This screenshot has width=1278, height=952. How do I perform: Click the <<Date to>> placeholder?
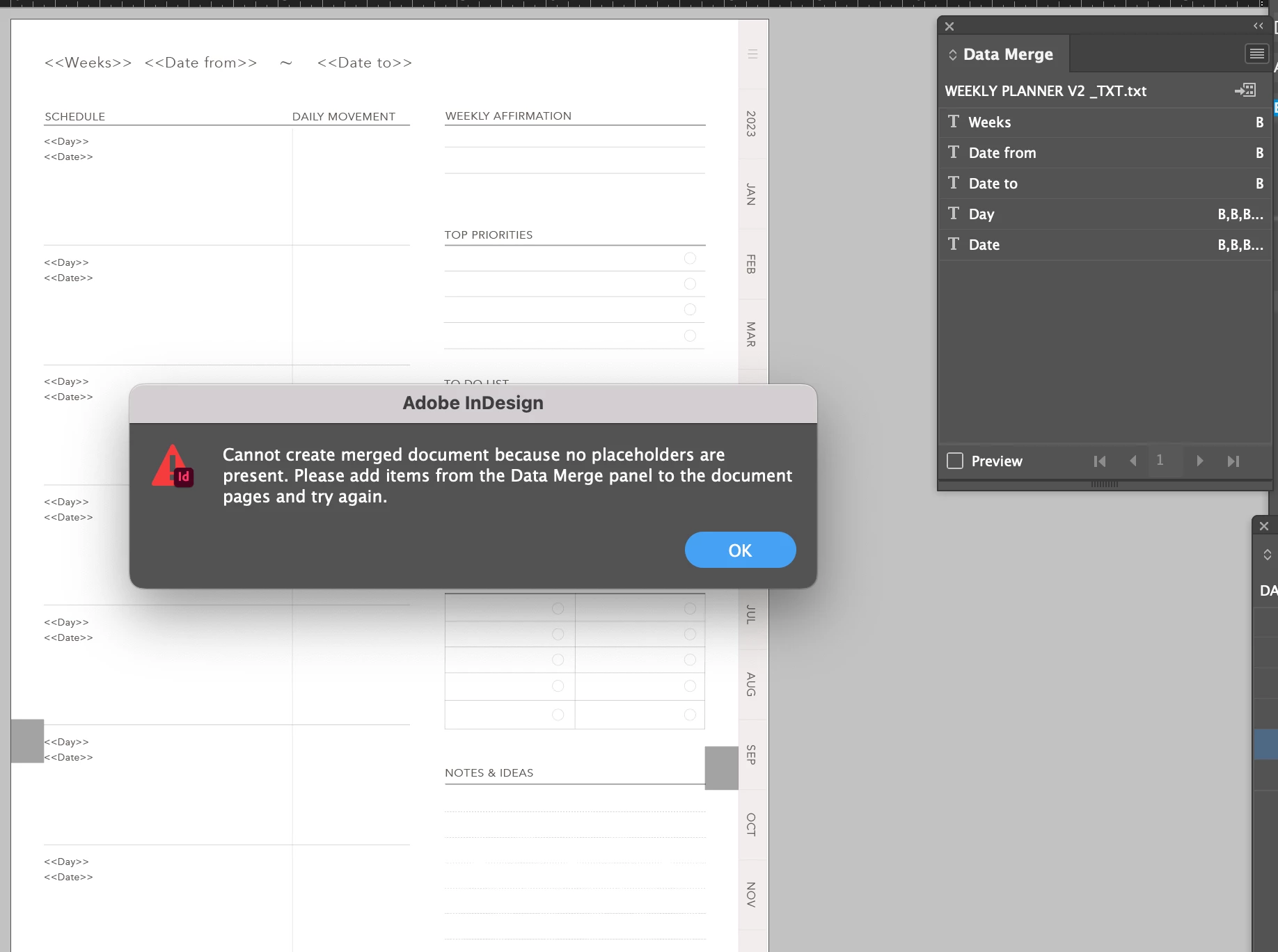[364, 63]
